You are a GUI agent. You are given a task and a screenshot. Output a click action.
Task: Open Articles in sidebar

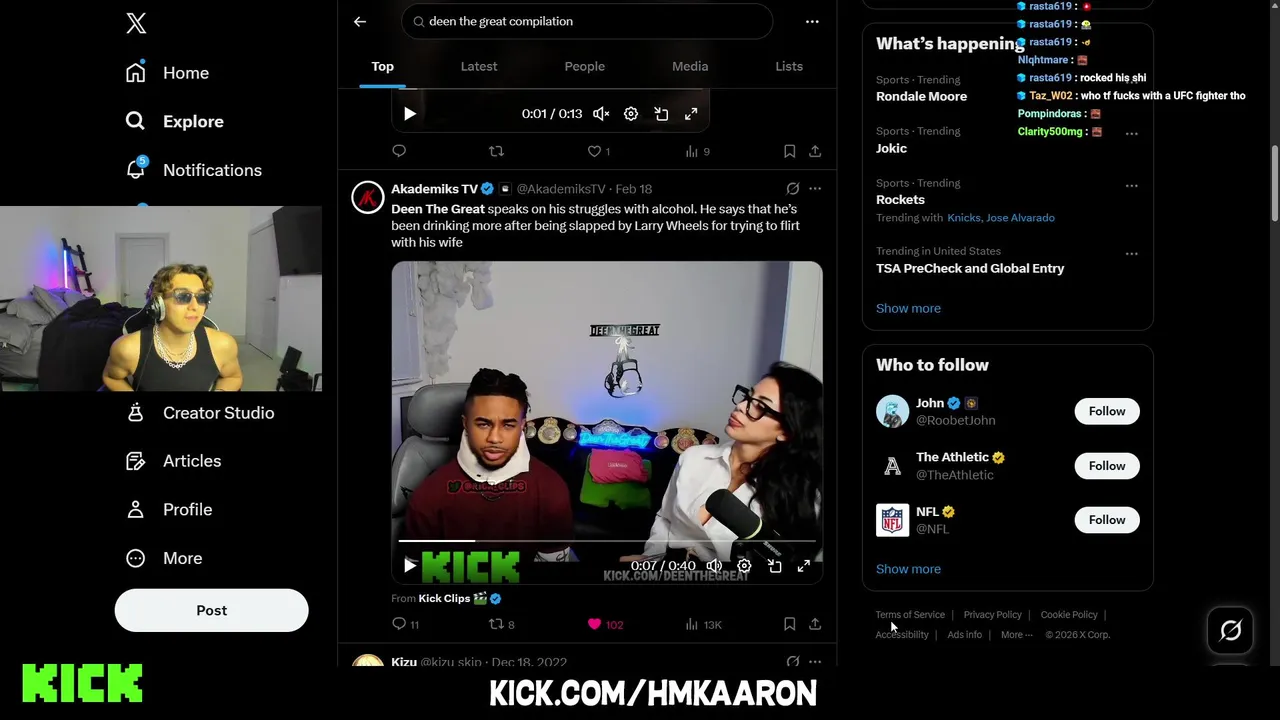pos(174,461)
